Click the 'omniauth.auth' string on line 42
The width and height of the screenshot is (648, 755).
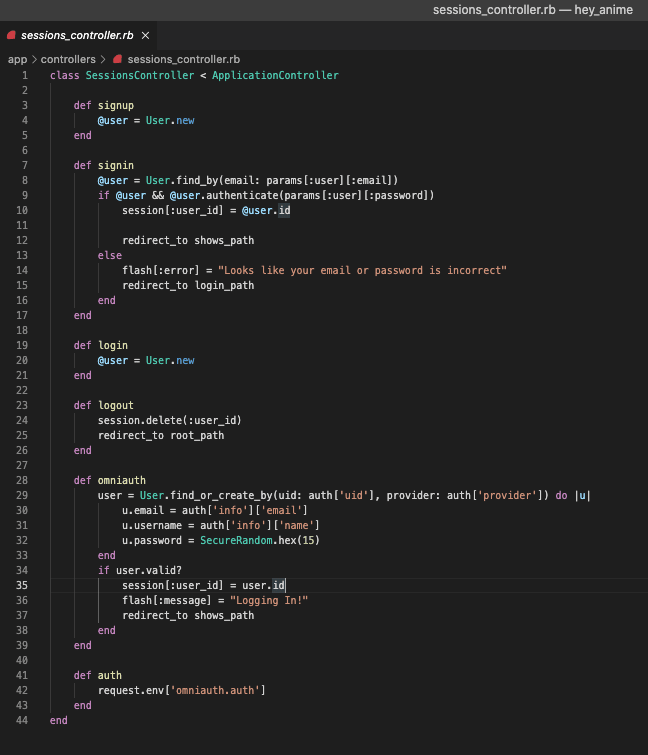[x=215, y=690]
